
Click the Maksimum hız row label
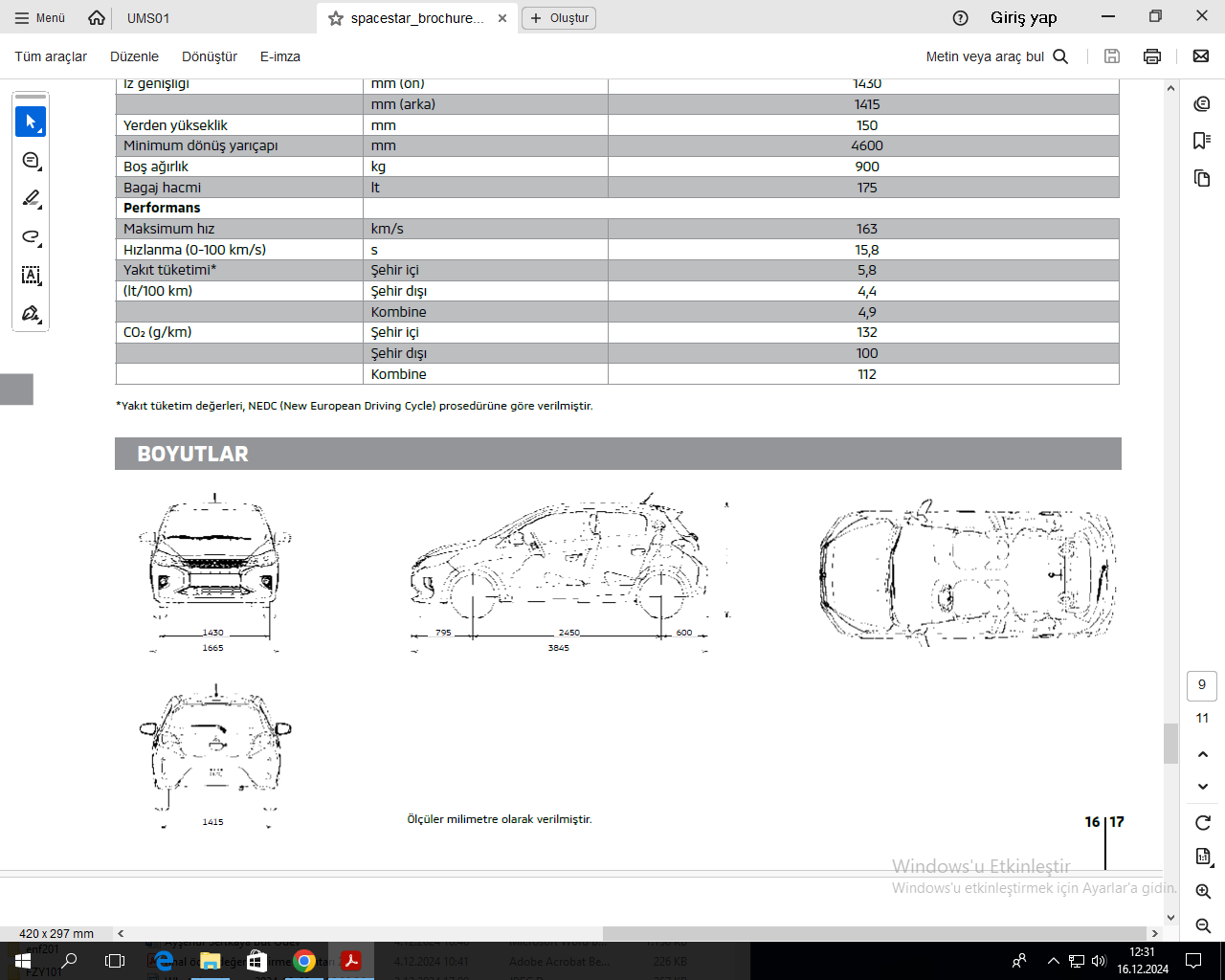[168, 229]
